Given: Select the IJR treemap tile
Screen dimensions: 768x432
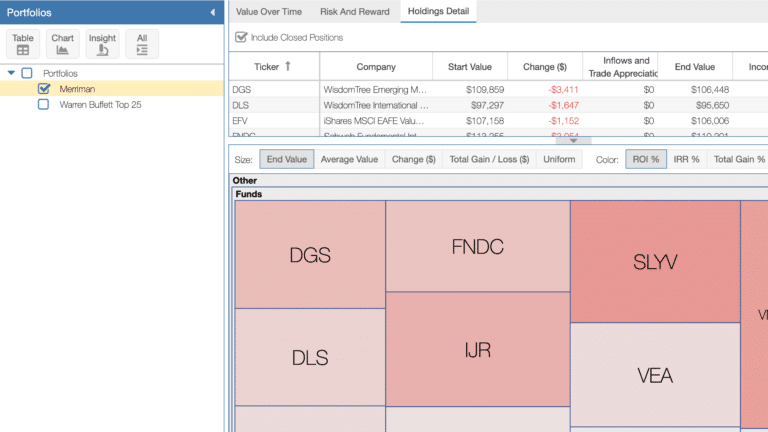Looking at the screenshot, I should click(x=478, y=349).
